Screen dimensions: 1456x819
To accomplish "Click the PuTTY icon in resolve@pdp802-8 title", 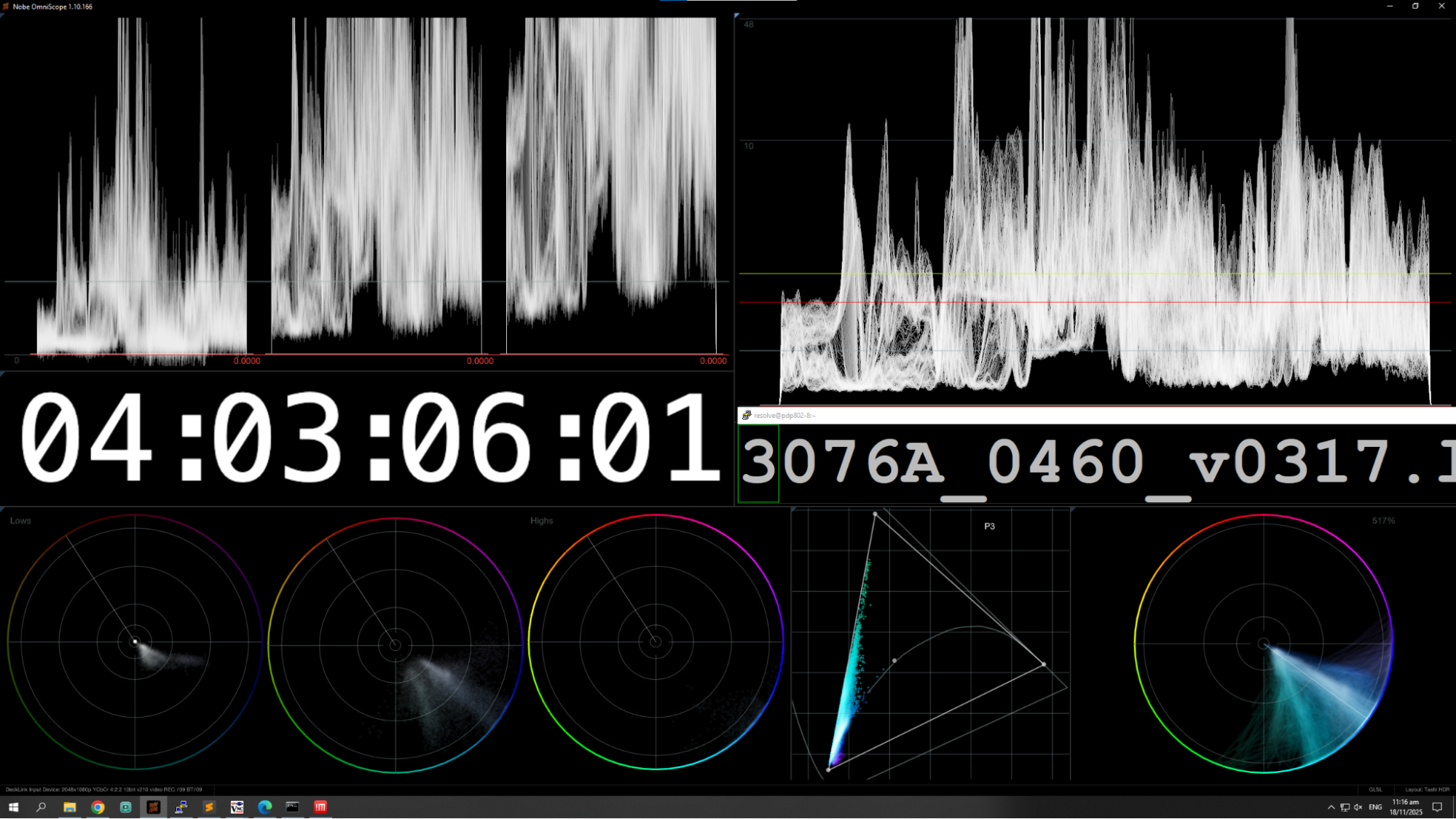I will click(747, 415).
